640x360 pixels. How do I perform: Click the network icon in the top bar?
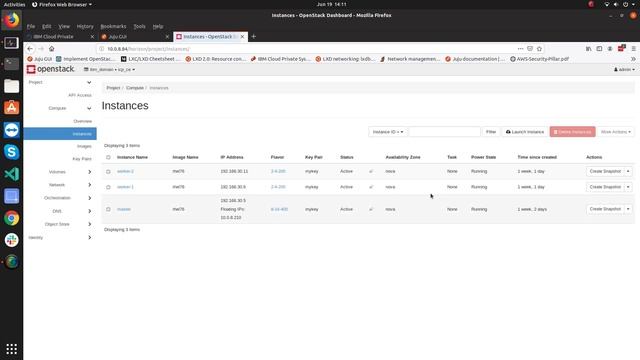[607, 4]
